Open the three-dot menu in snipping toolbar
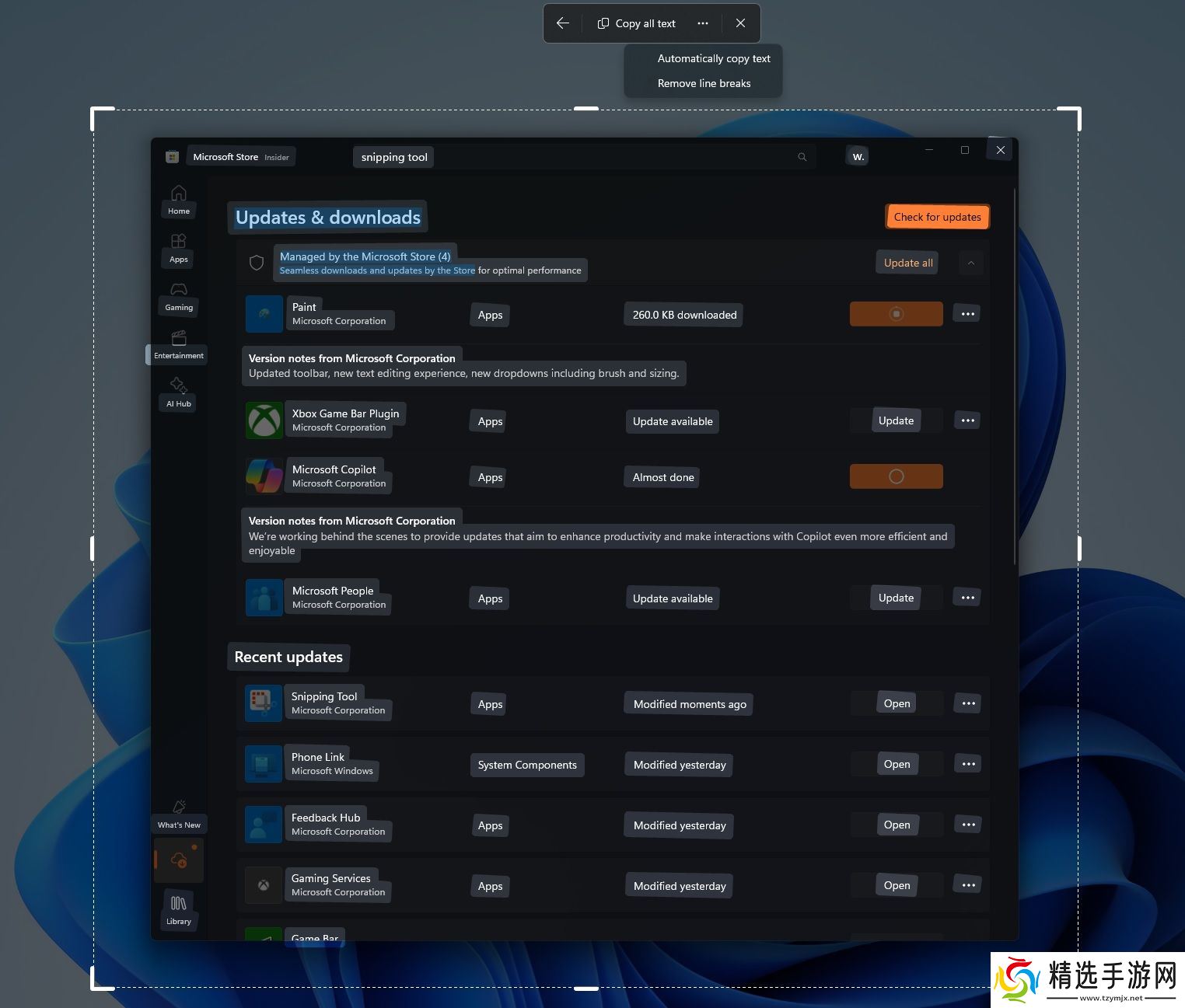This screenshot has width=1185, height=1008. [x=703, y=23]
